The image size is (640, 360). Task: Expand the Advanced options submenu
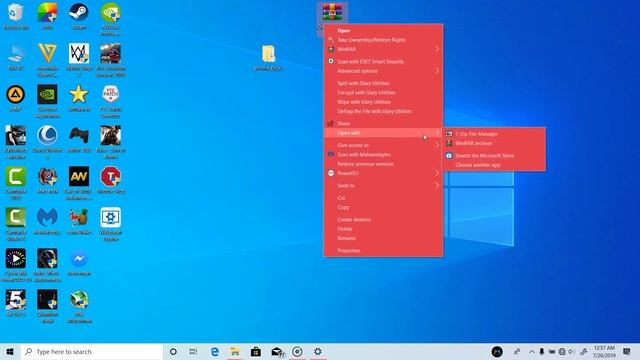point(383,71)
